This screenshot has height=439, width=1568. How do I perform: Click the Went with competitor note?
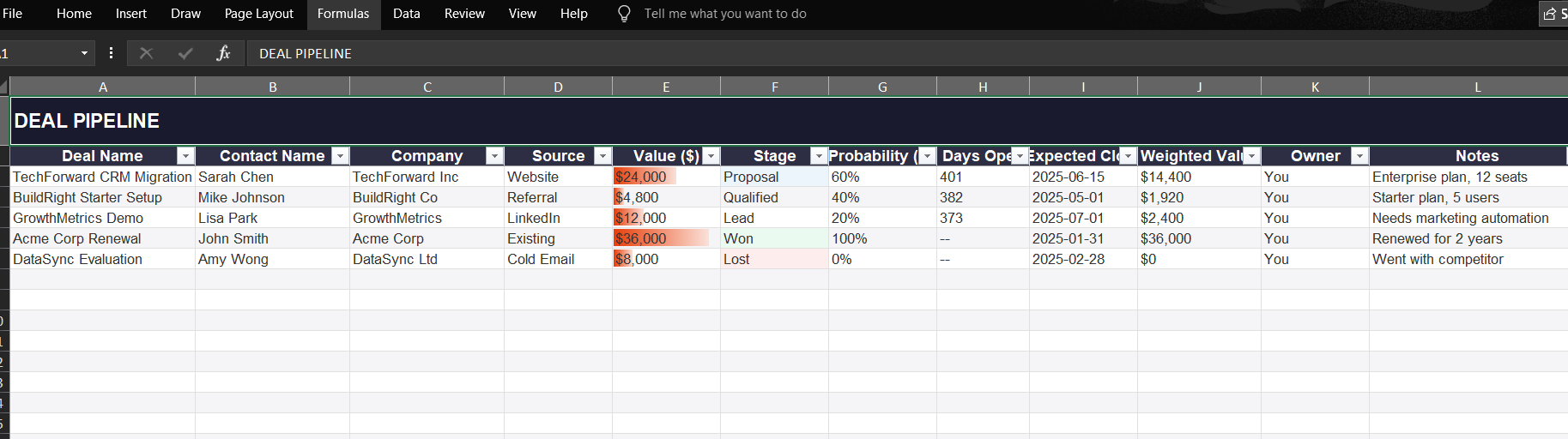pos(1468,259)
